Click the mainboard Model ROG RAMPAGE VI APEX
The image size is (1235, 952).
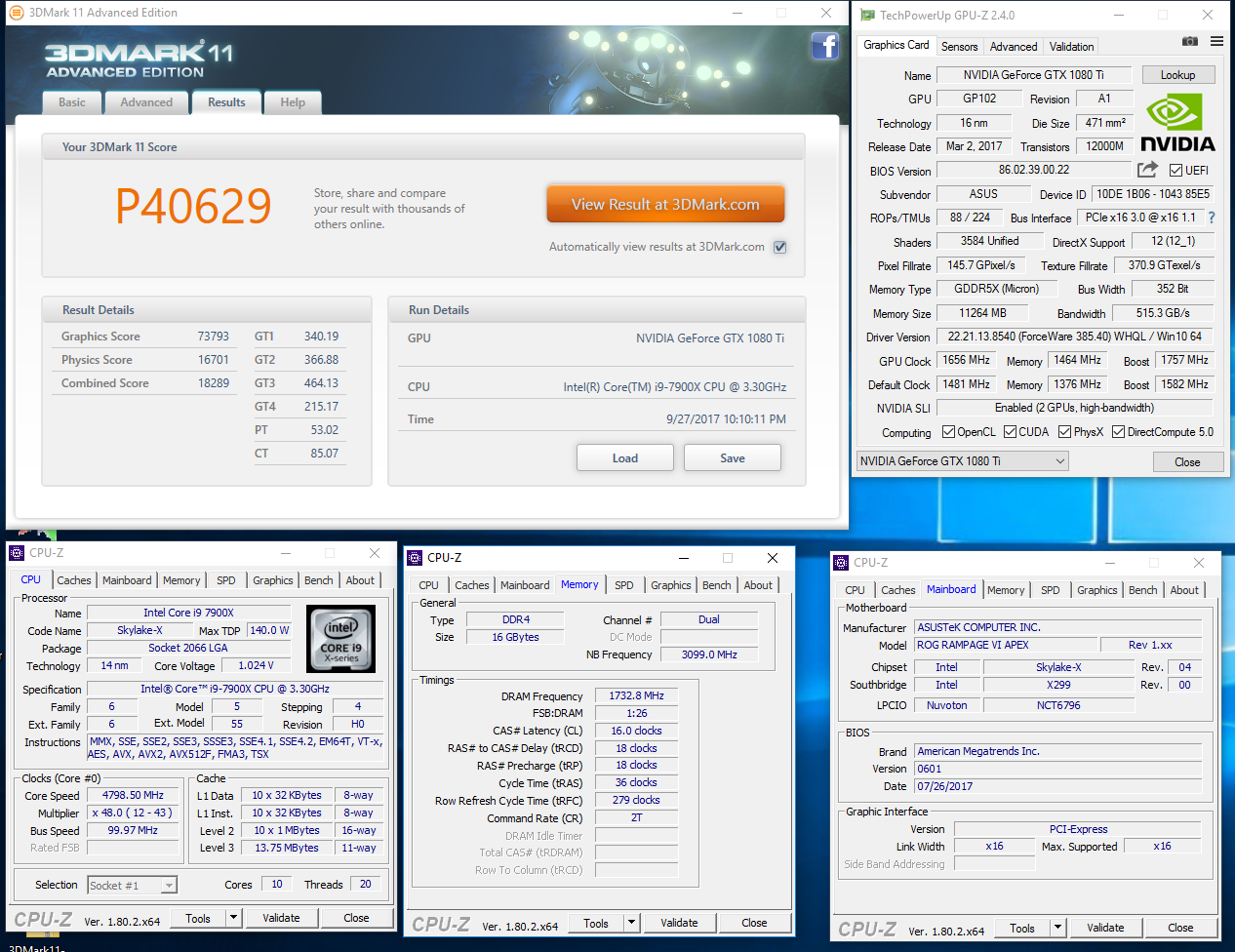1006,645
